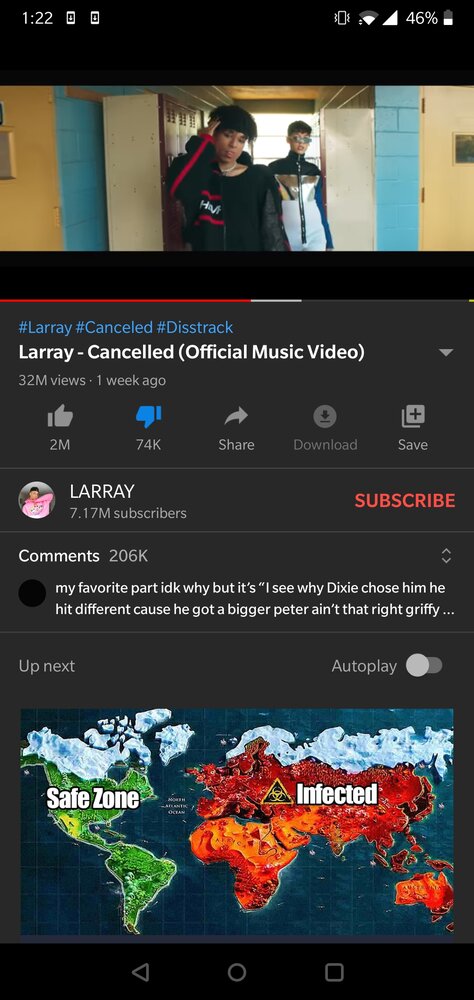Tap the Android home circle icon
474x1000 pixels.
coord(237,972)
